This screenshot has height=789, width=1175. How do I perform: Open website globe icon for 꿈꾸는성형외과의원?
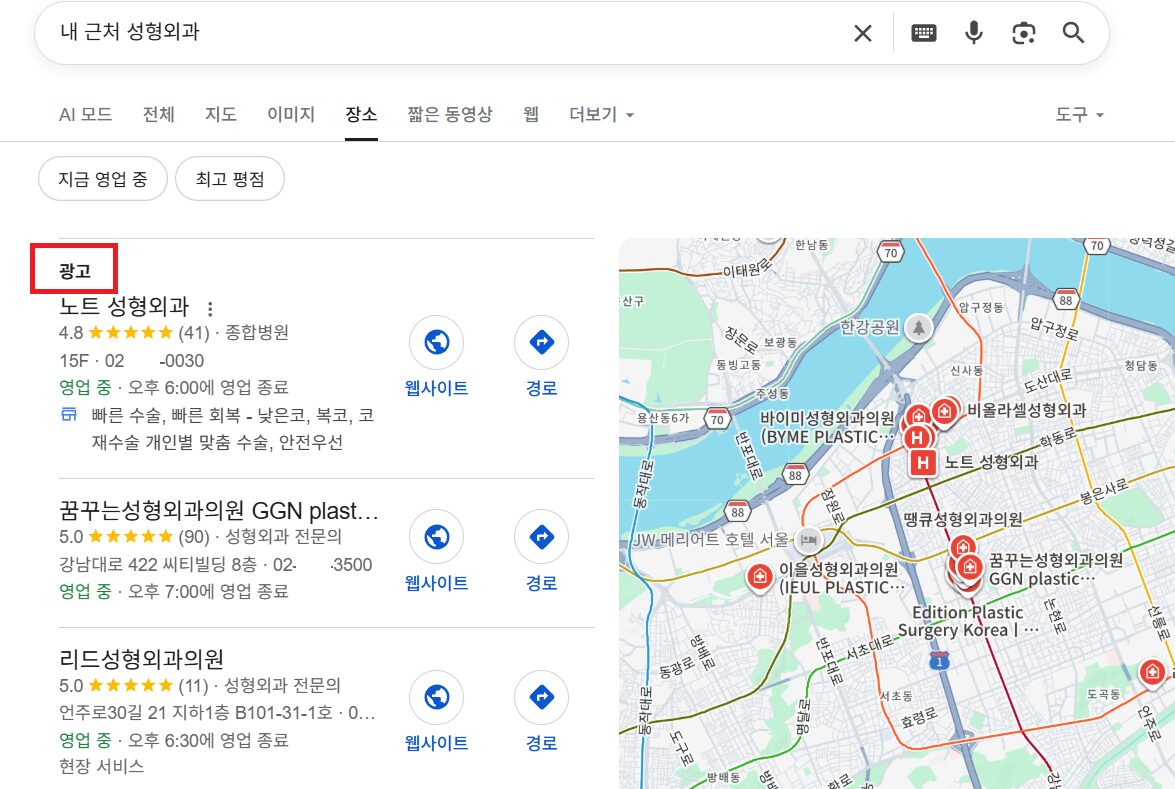coord(436,536)
